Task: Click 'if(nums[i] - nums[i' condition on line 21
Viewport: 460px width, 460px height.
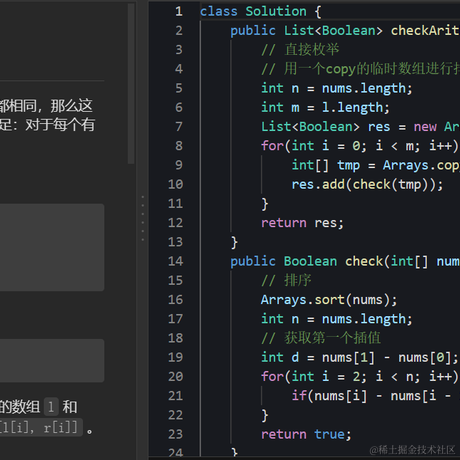Action: coord(364,396)
